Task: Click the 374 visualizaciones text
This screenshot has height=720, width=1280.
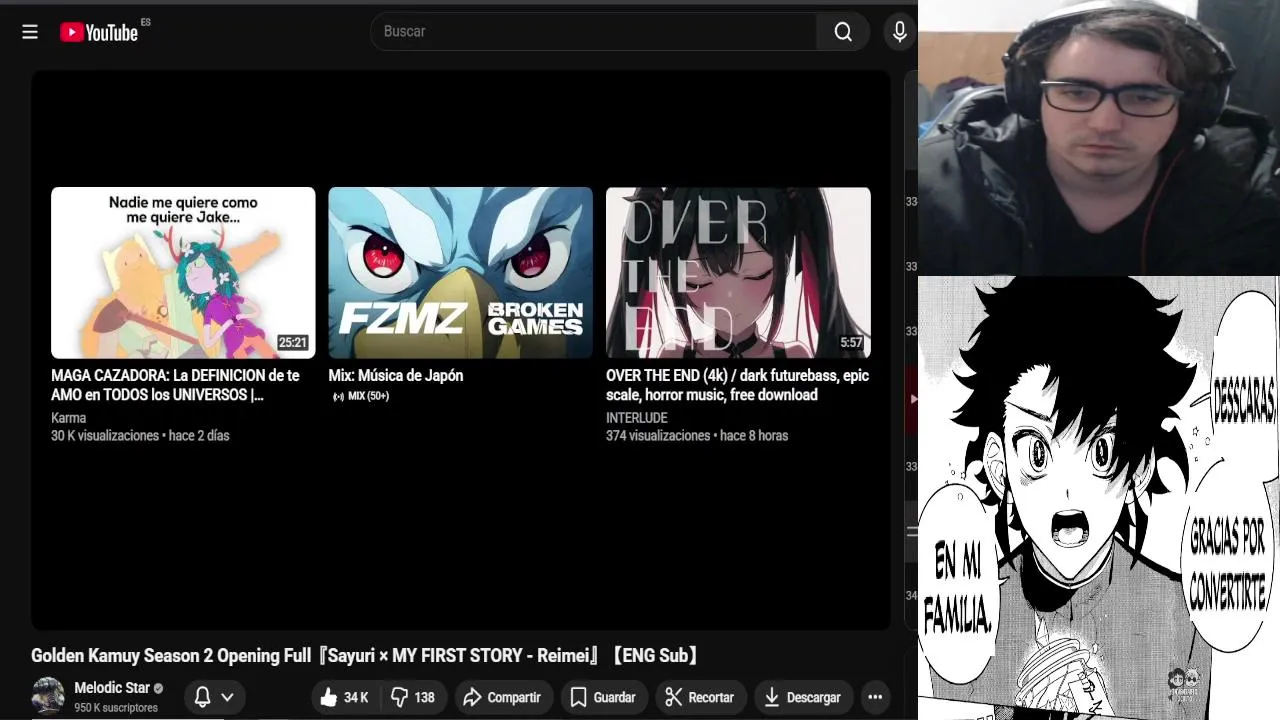Action: (659, 436)
